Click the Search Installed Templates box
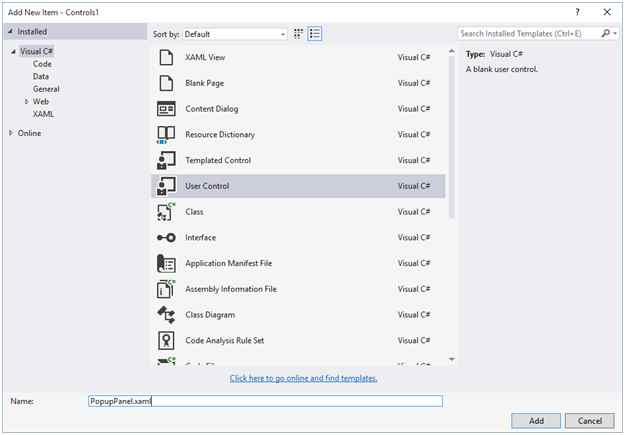Viewport: 625px width, 435px height. [x=529, y=34]
